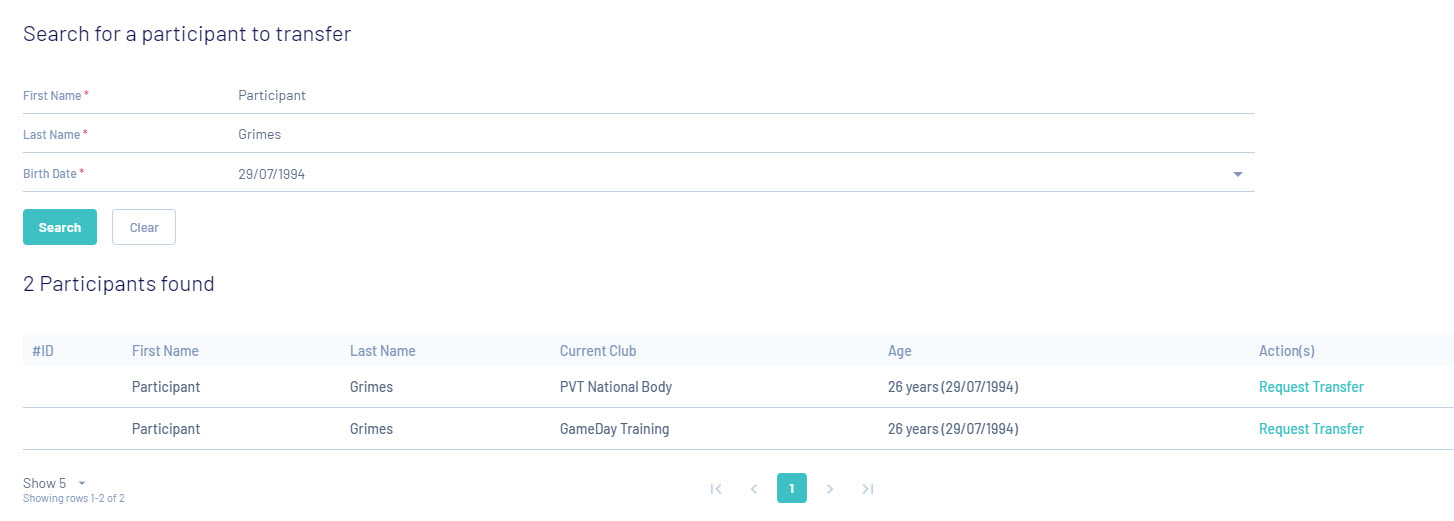Click the First Name column header

[x=165, y=351]
